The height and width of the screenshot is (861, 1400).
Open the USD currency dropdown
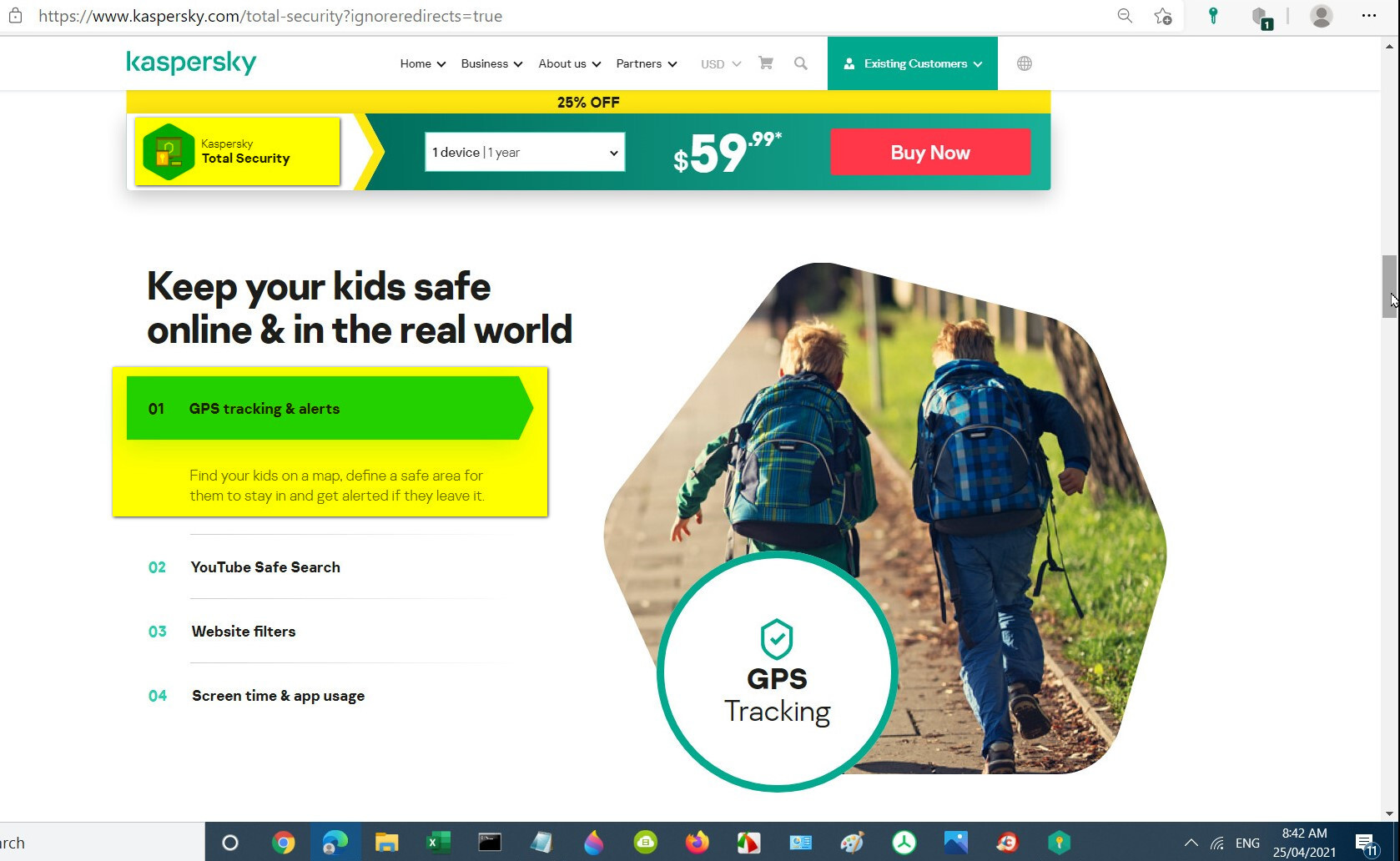click(720, 63)
